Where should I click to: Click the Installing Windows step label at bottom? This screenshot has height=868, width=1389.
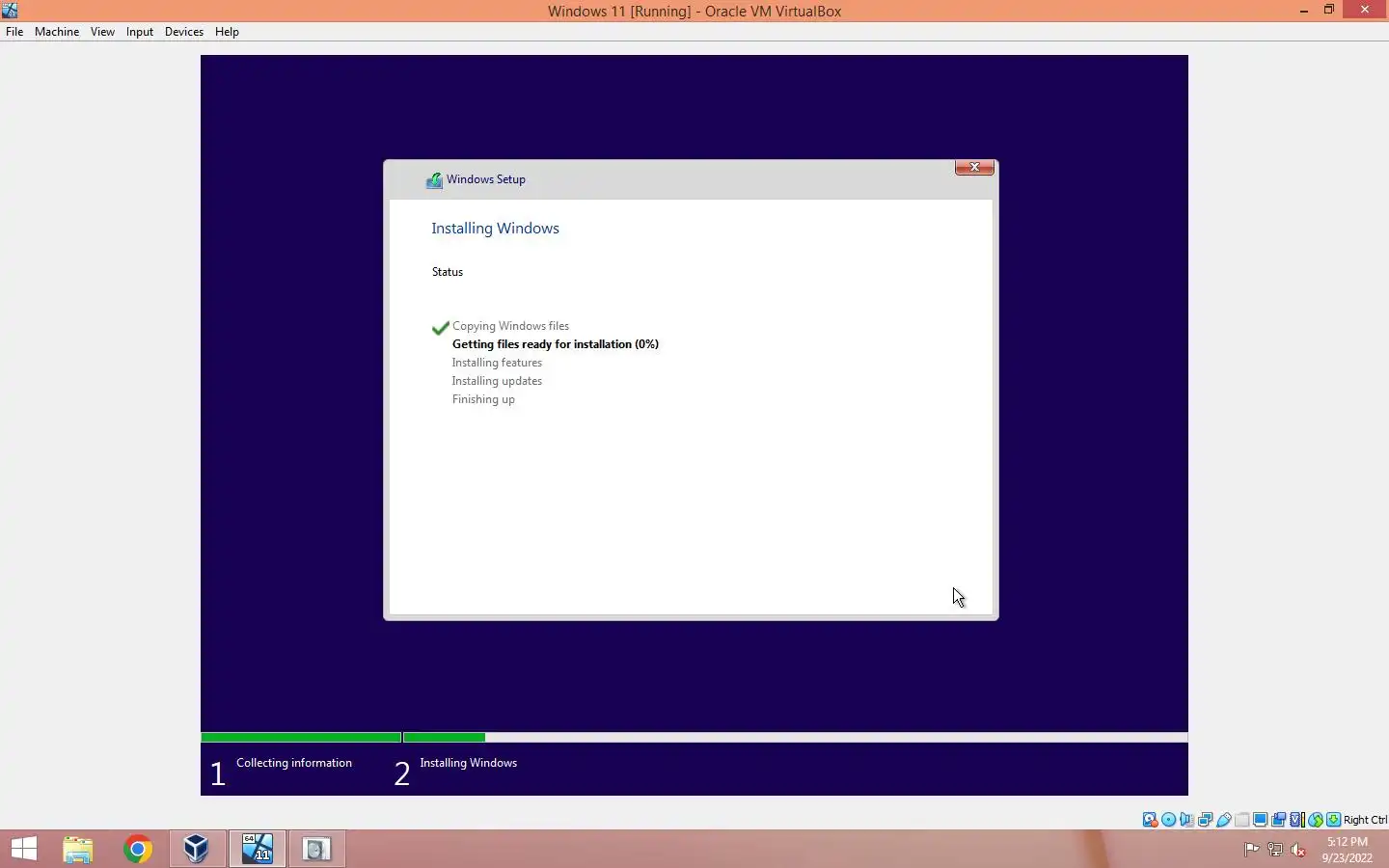click(x=469, y=763)
